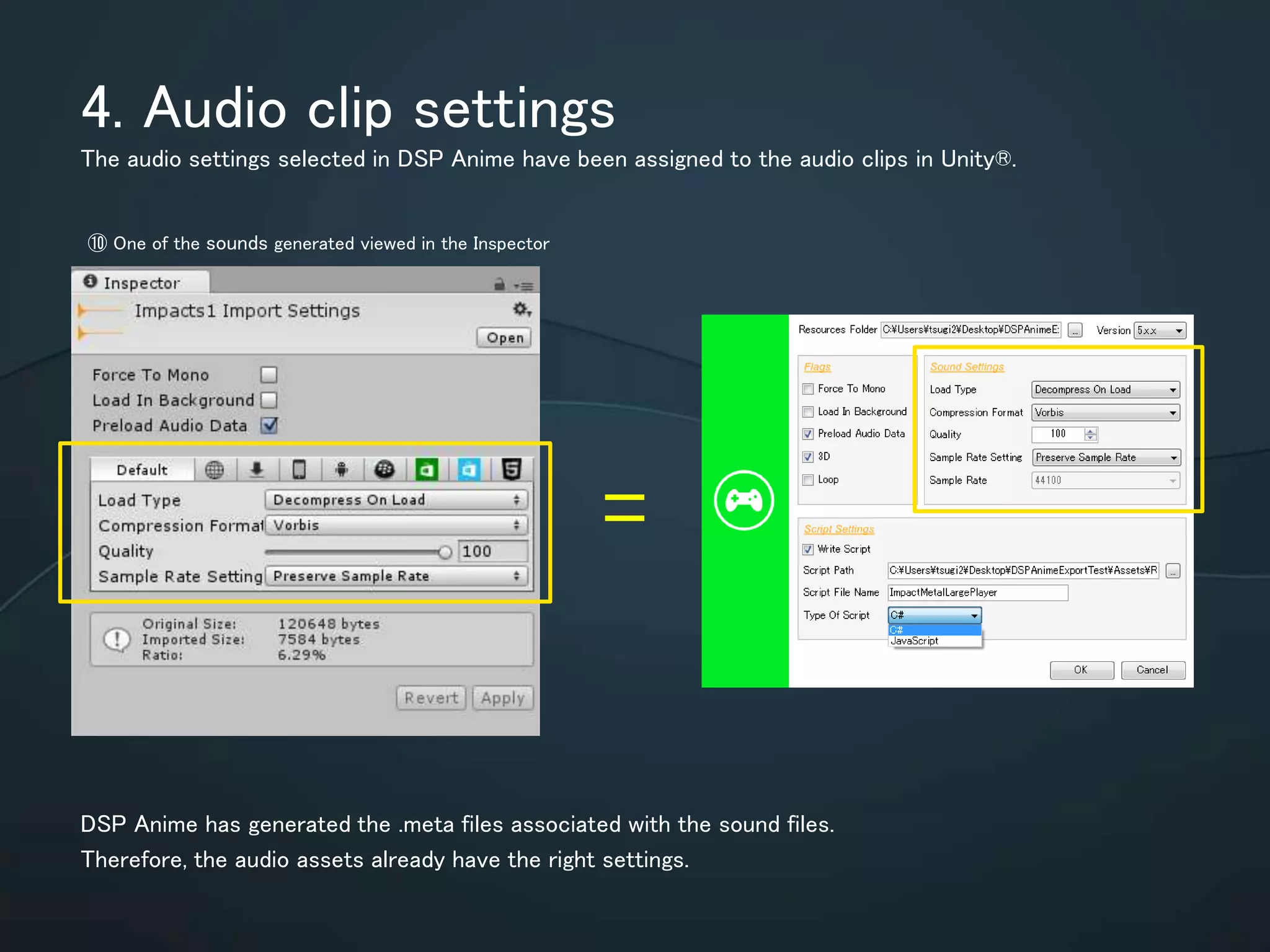Open Sample Rate Setting dropdown in DSP Anime
The height and width of the screenshot is (952, 1270).
1106,458
